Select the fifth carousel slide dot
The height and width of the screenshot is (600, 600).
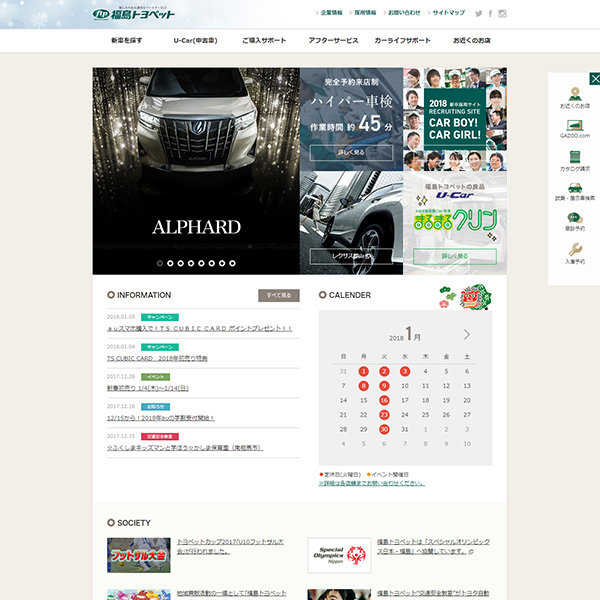point(201,263)
